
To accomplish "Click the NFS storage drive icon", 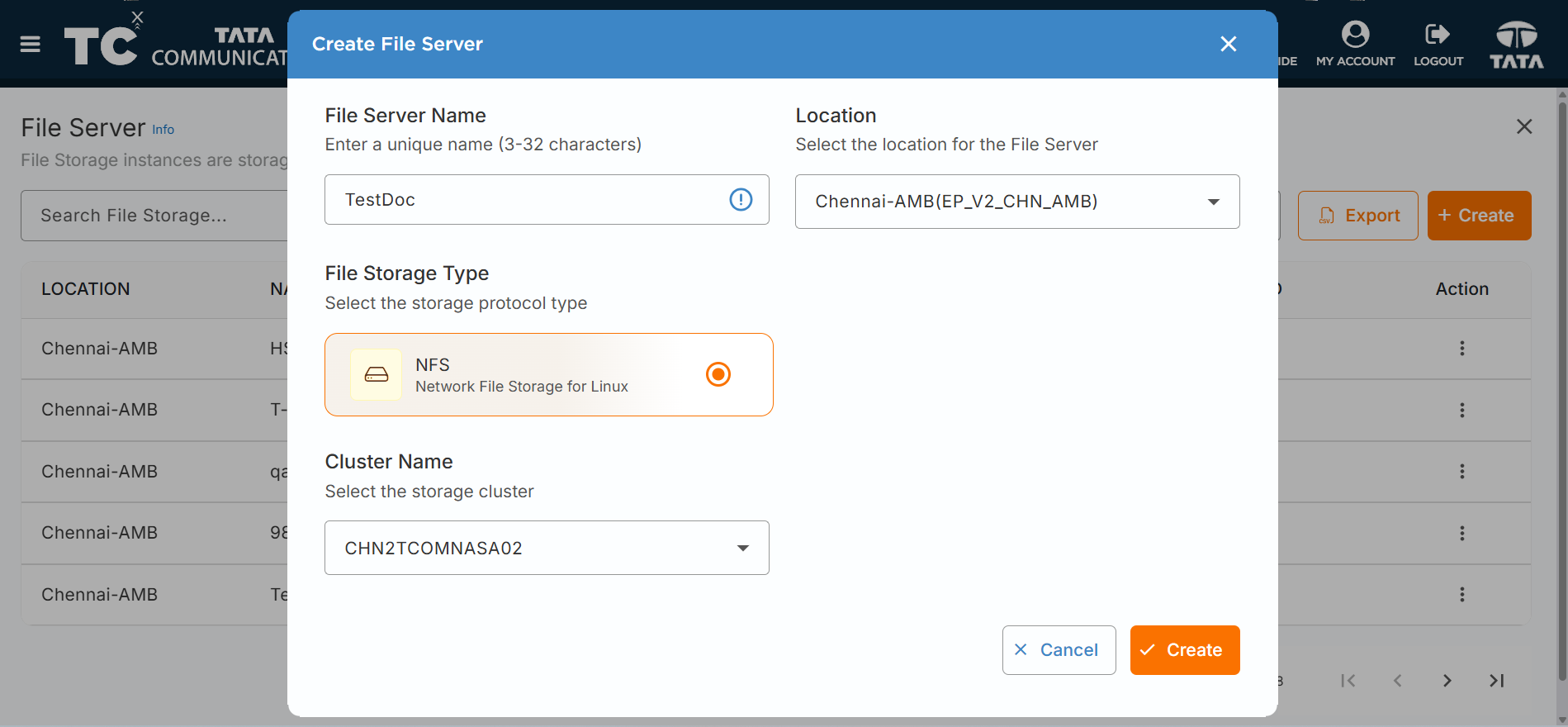I will [x=377, y=374].
